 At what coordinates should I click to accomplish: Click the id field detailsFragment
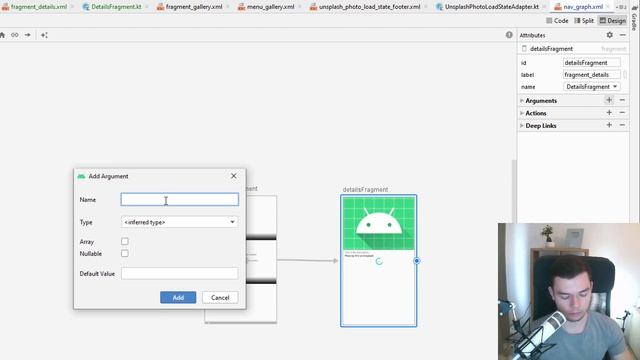click(591, 62)
